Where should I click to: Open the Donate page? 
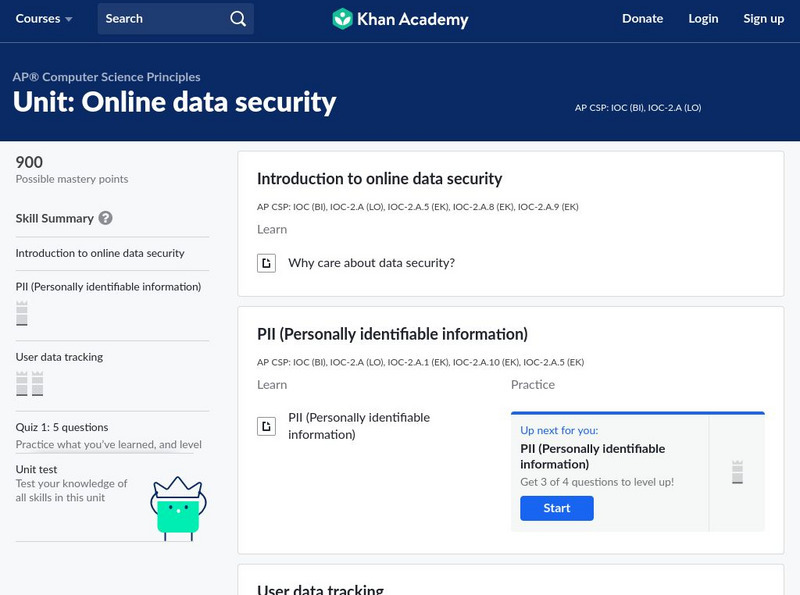(x=642, y=19)
